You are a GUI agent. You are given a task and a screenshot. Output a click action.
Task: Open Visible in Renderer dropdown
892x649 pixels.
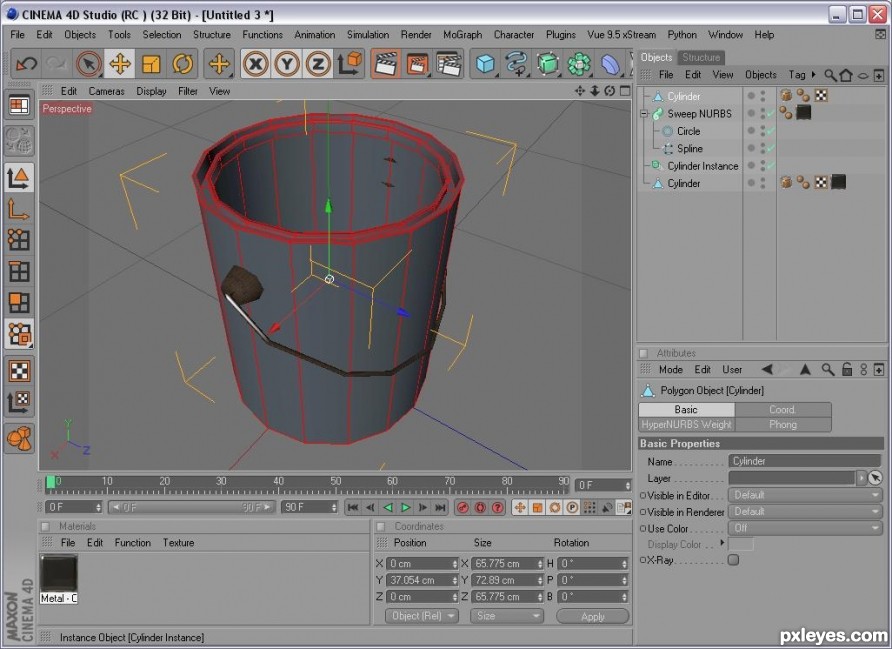805,511
